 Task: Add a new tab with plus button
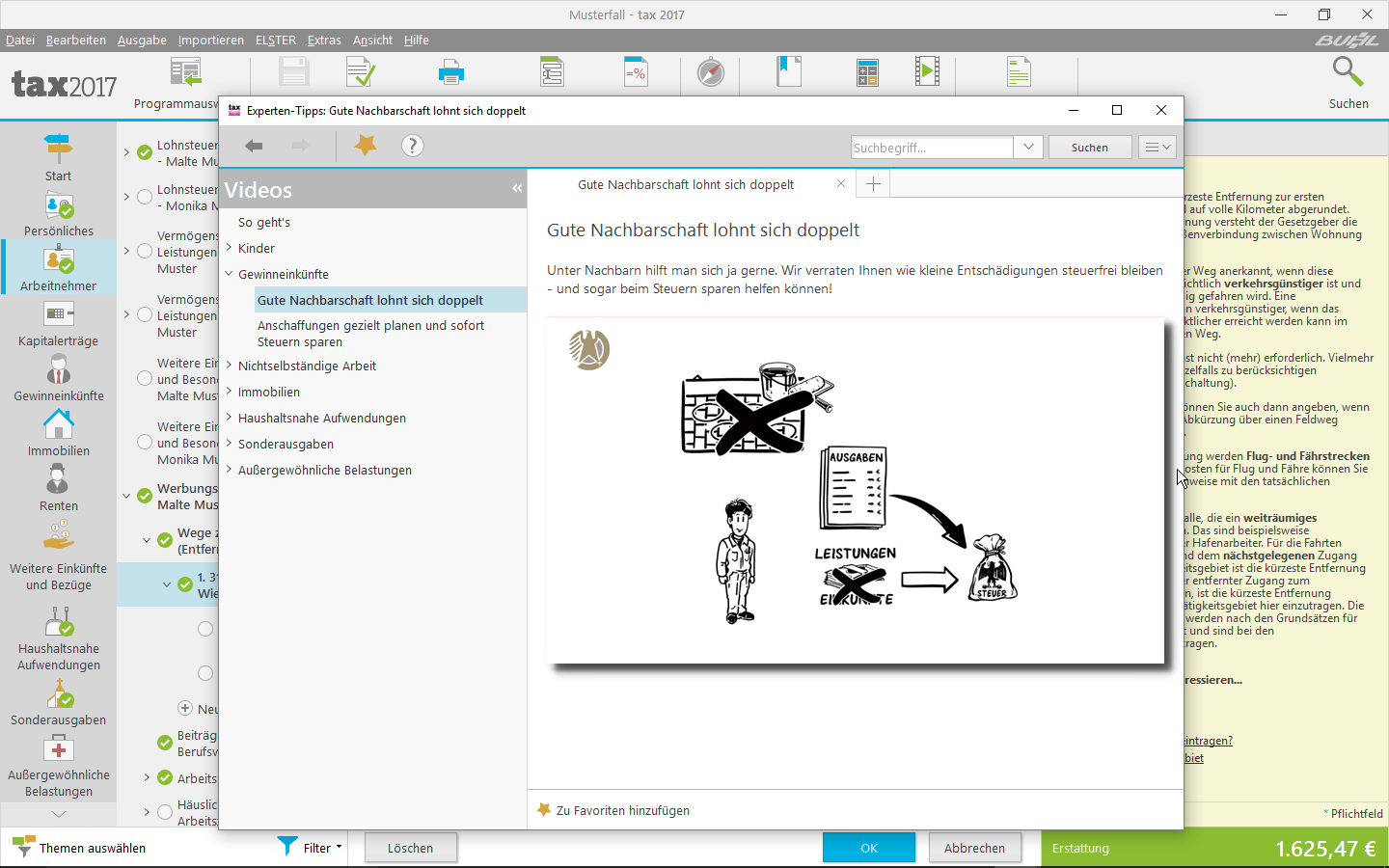tap(873, 183)
